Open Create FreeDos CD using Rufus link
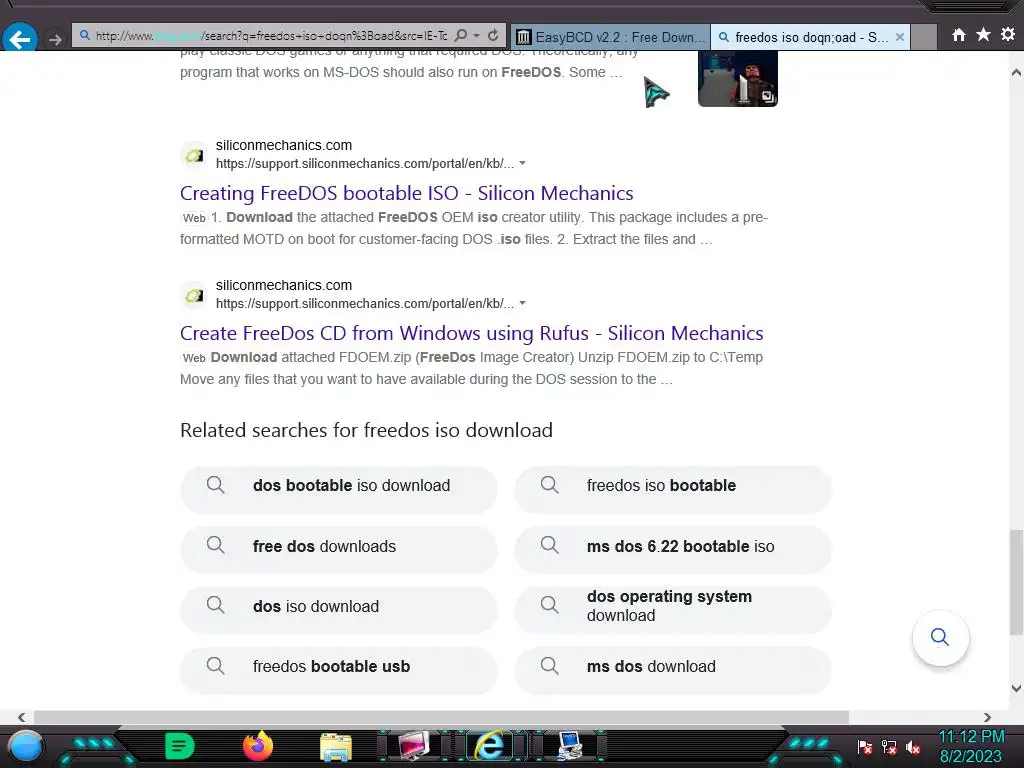 [472, 333]
